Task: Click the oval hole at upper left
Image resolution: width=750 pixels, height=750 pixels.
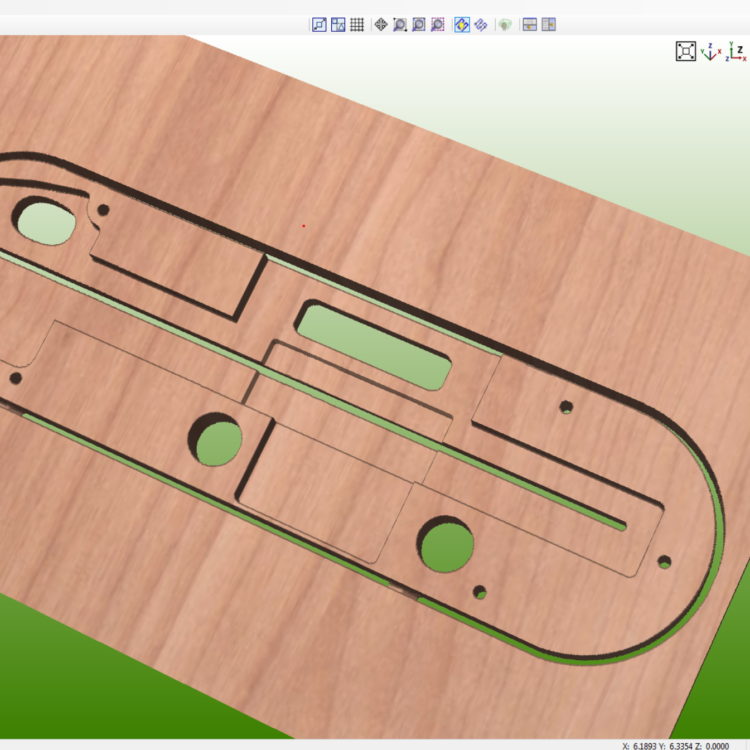Action: pyautogui.click(x=43, y=220)
